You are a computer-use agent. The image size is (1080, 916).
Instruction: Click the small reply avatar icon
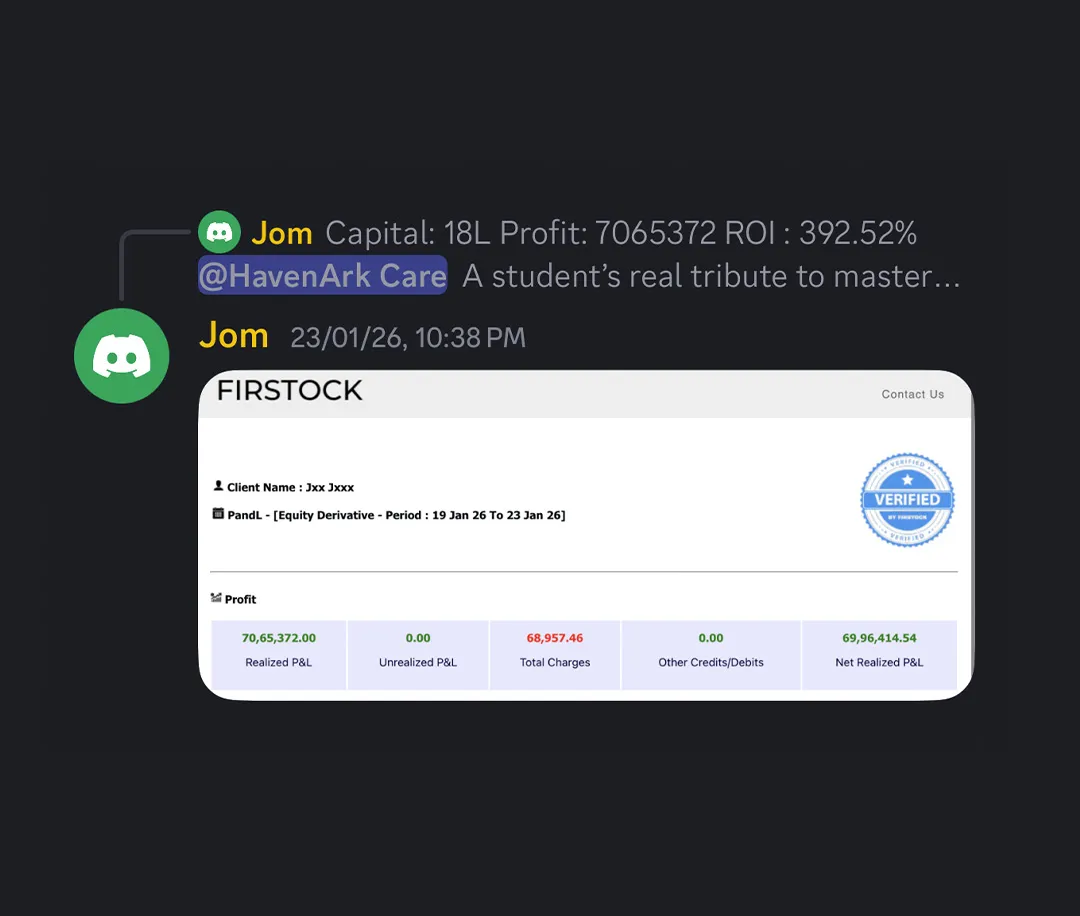point(219,232)
